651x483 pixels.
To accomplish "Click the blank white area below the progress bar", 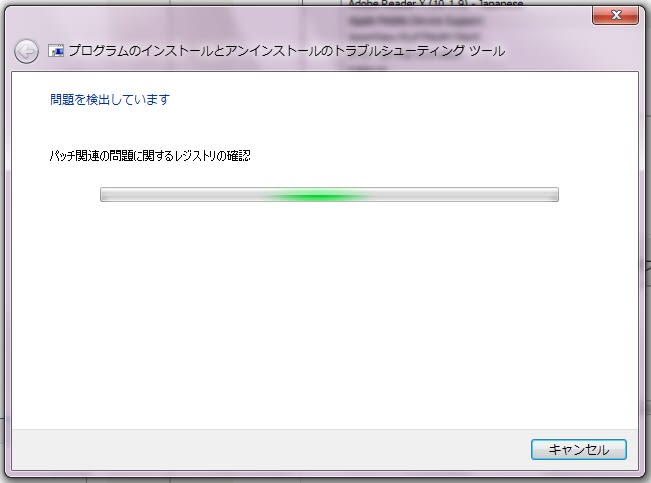I will (x=325, y=316).
